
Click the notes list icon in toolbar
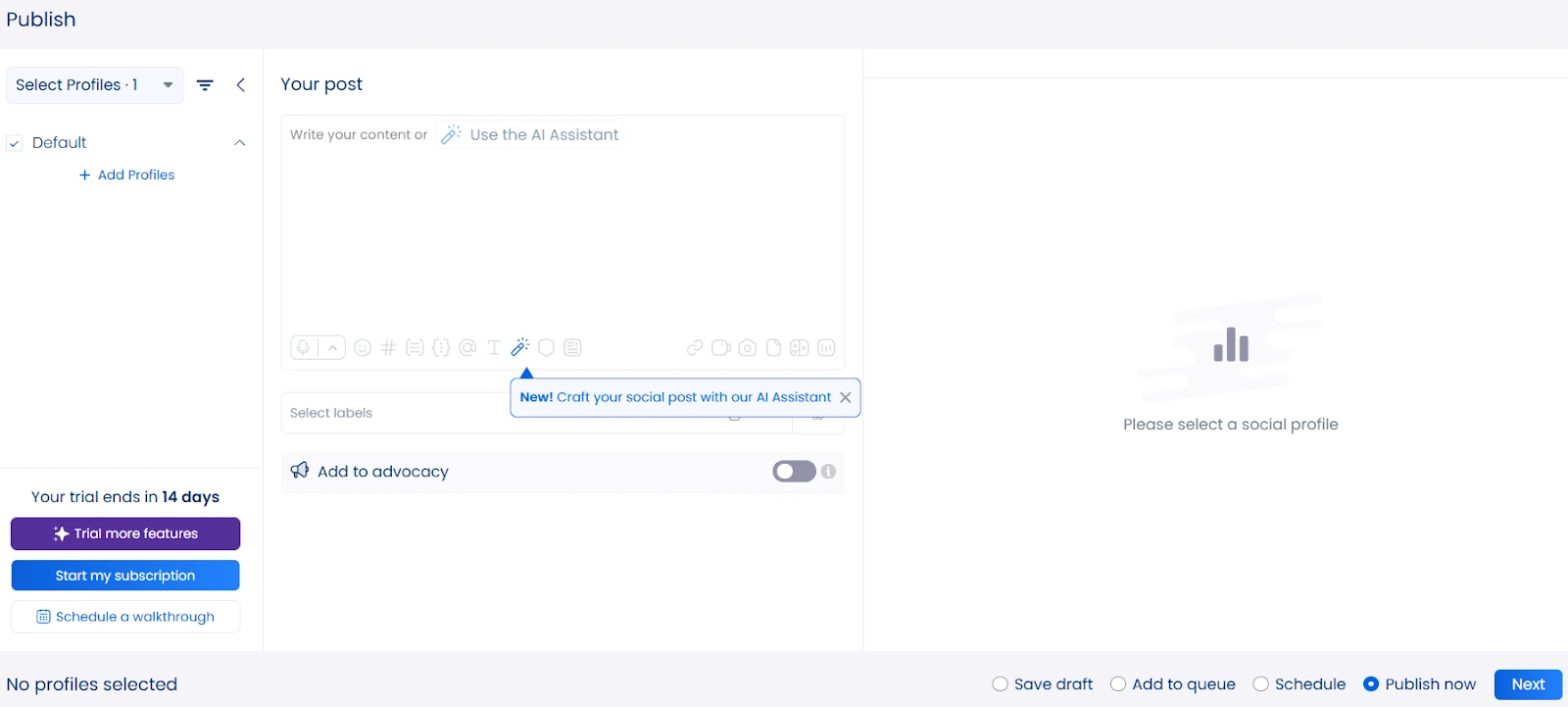coord(573,347)
